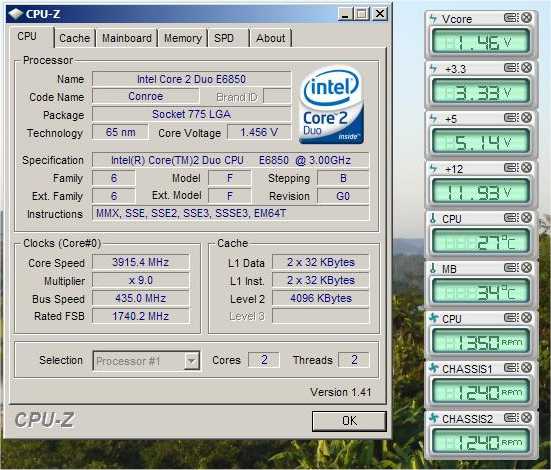Click the MB thermometer icon
The height and width of the screenshot is (470, 551).
pos(433,269)
